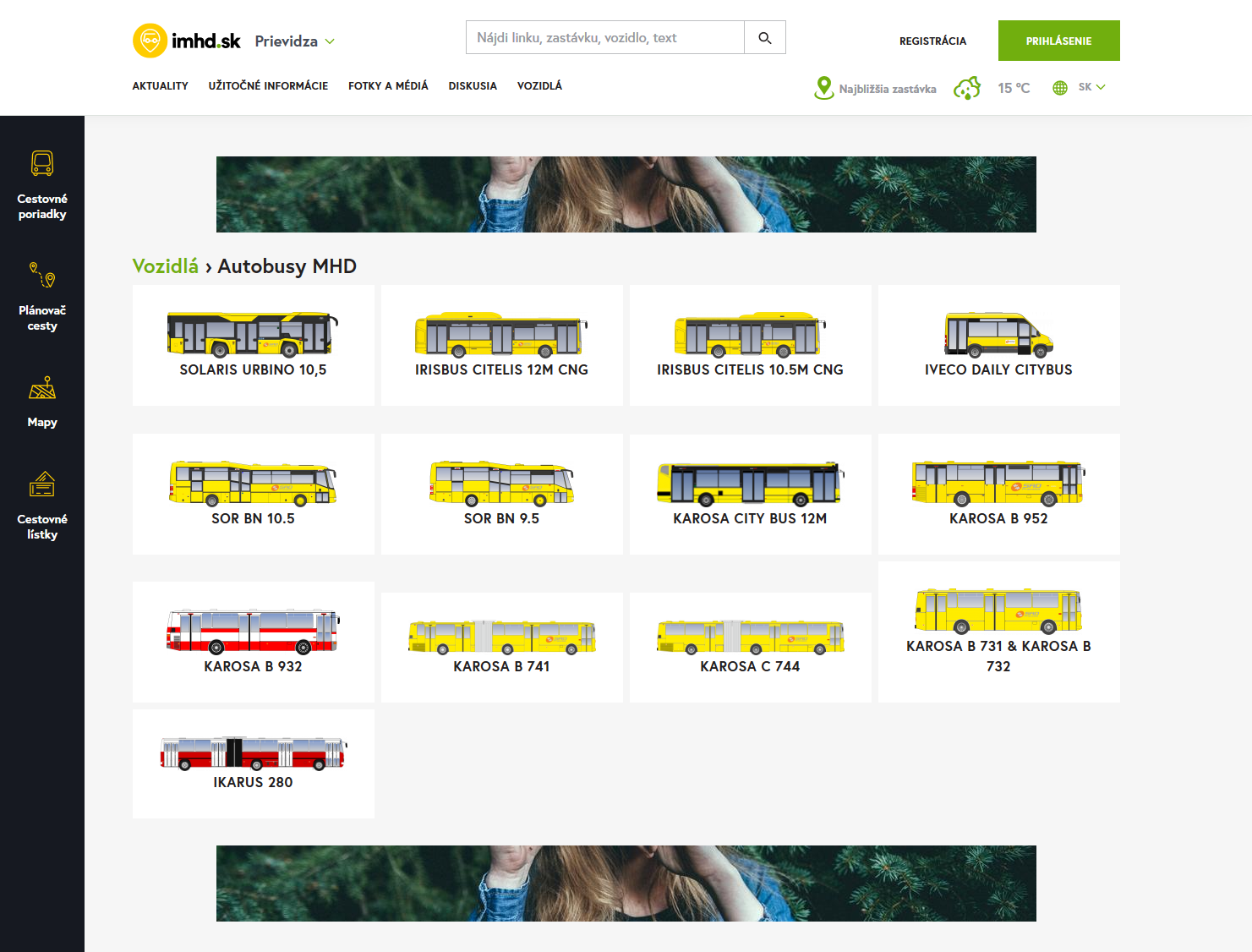Open the Iveco Daily Citybus image
The width and height of the screenshot is (1252, 952).
998,335
